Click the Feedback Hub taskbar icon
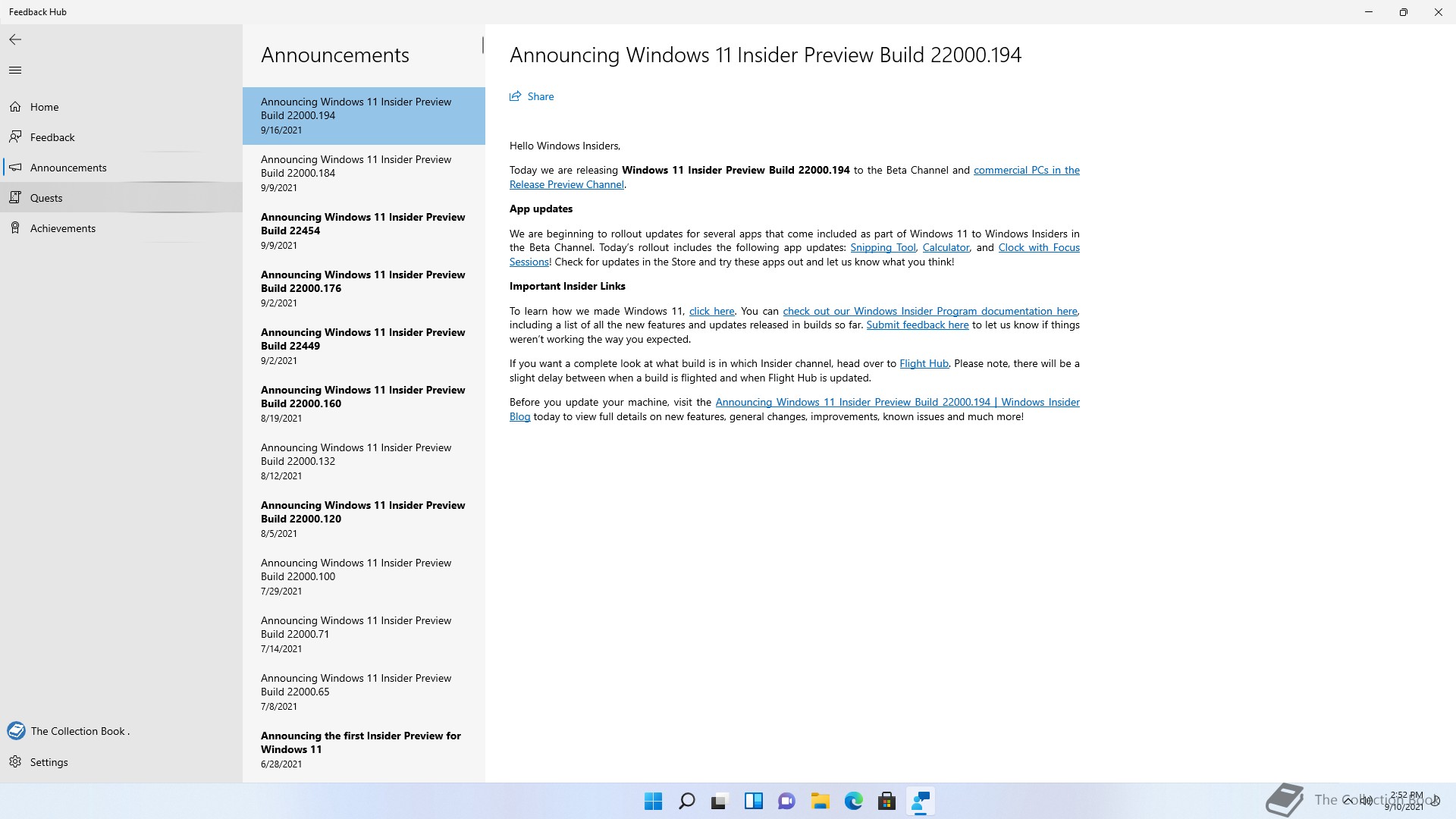Image resolution: width=1456 pixels, height=819 pixels. [x=920, y=801]
